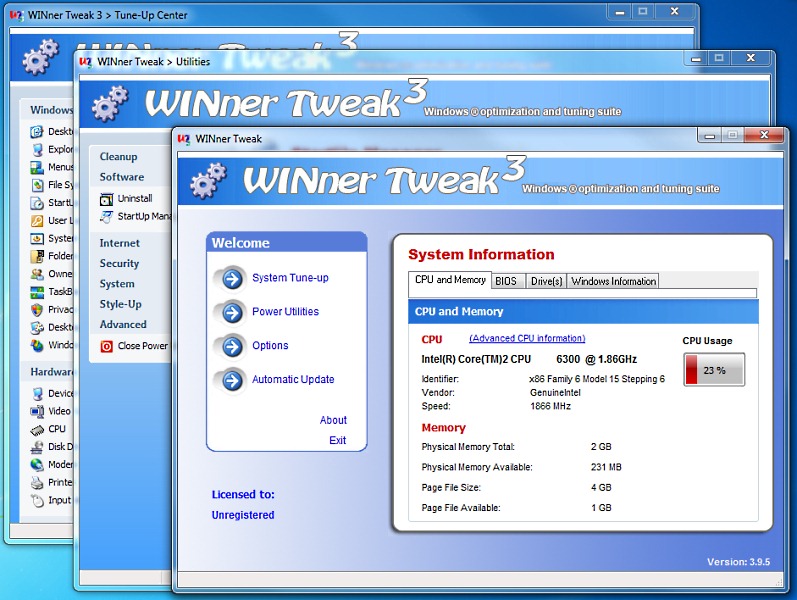Expand the Security section in Utilities
Image resolution: width=797 pixels, height=600 pixels.
tap(119, 264)
